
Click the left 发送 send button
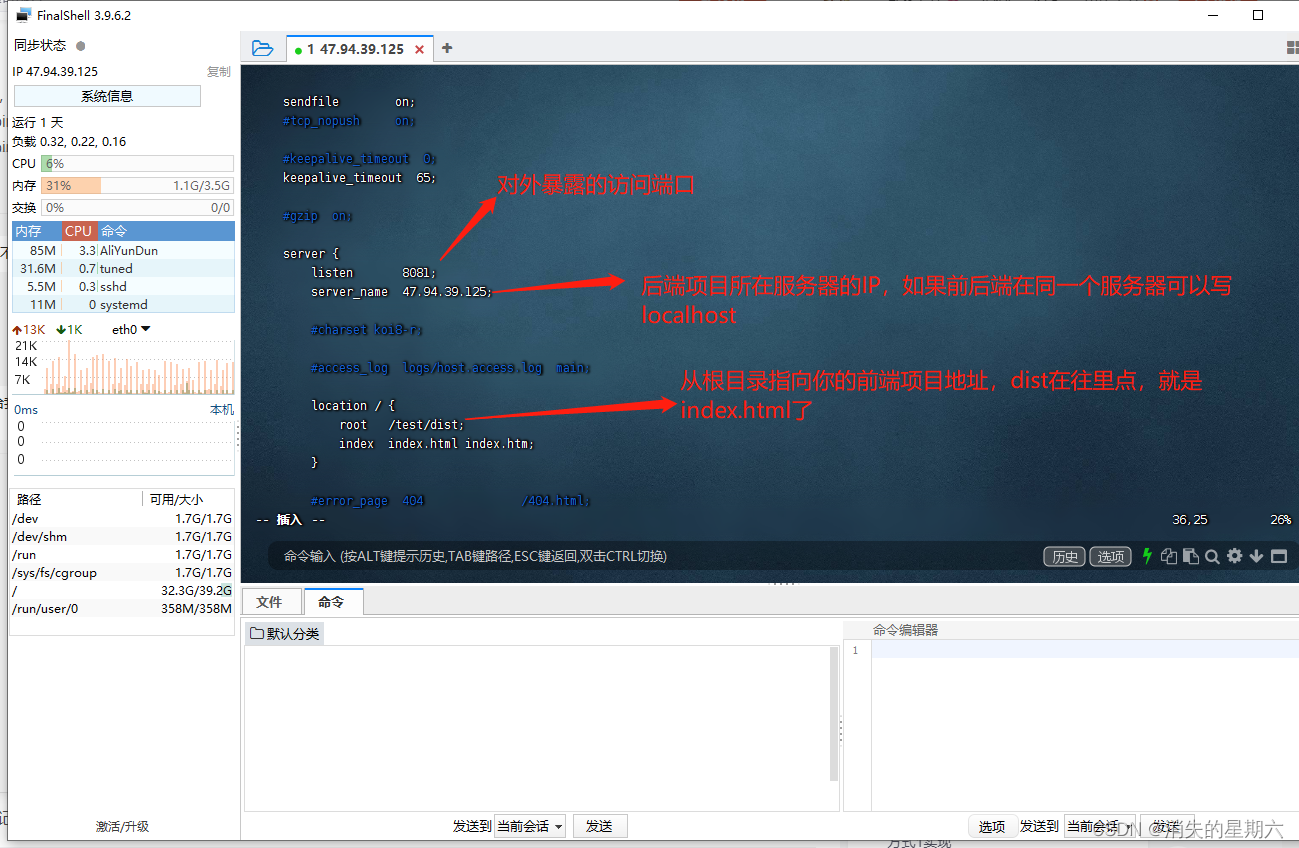point(599,826)
